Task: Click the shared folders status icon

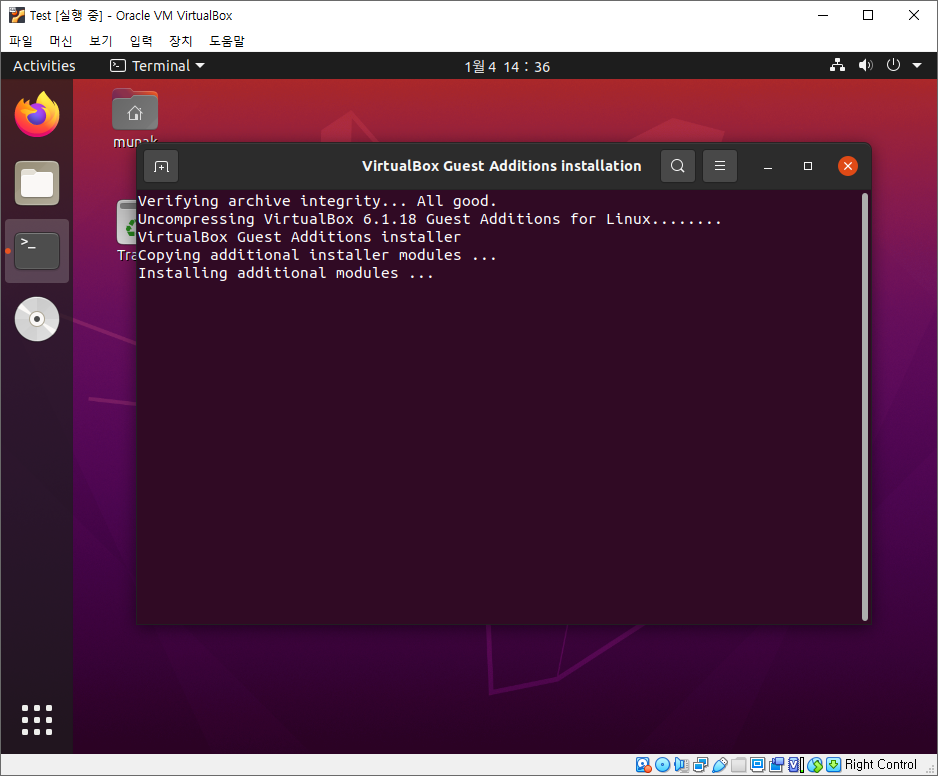Action: coord(739,765)
